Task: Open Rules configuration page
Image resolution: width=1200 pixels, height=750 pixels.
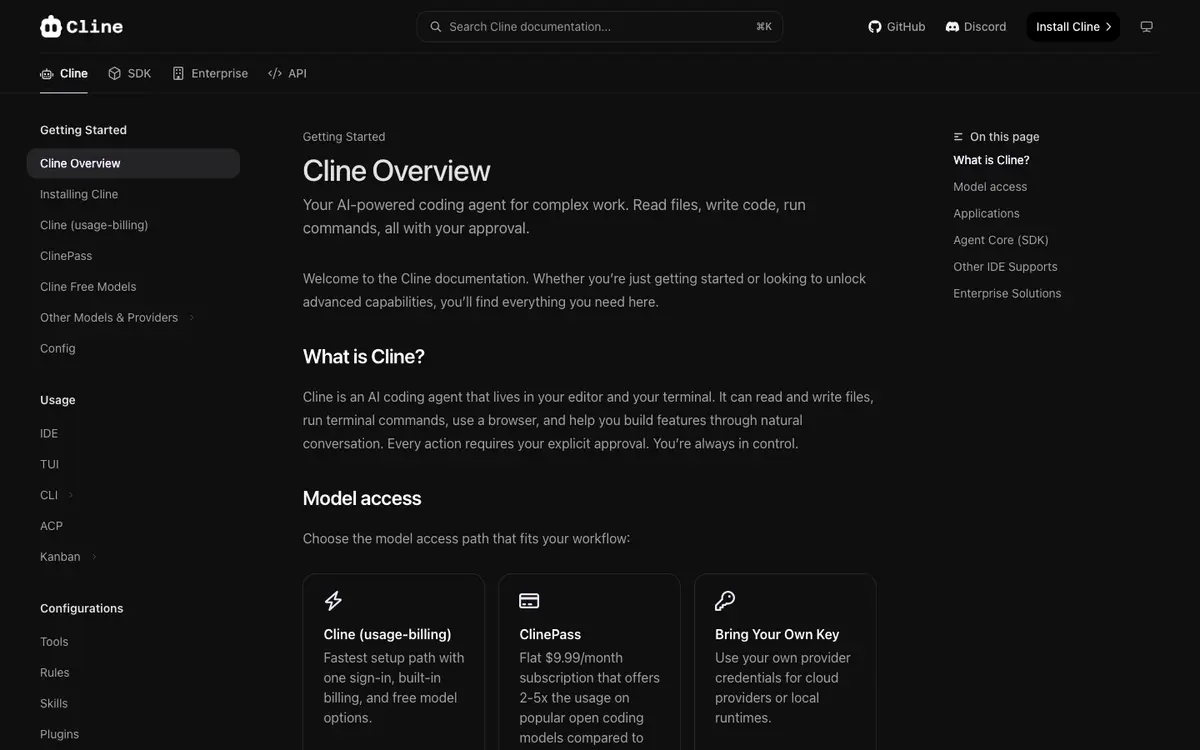Action: pyautogui.click(x=55, y=673)
